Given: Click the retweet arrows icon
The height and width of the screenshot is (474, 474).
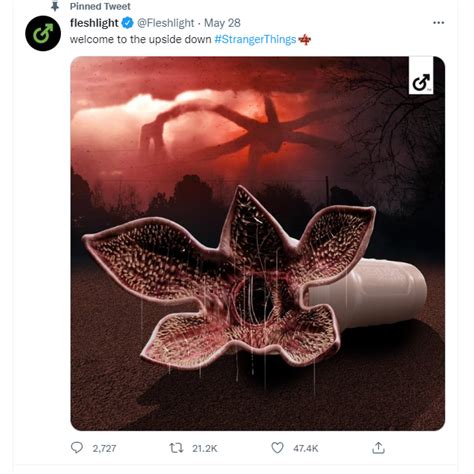Looking at the screenshot, I should click(176, 448).
